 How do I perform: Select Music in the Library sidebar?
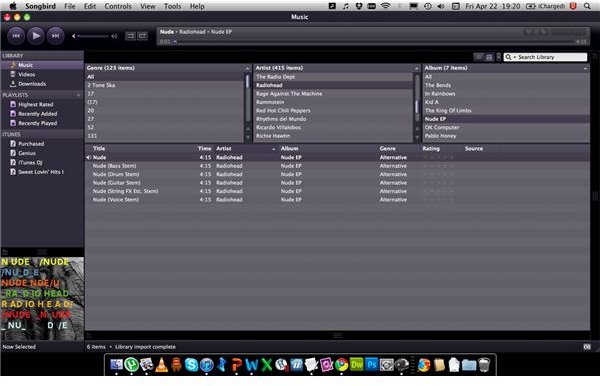point(42,65)
